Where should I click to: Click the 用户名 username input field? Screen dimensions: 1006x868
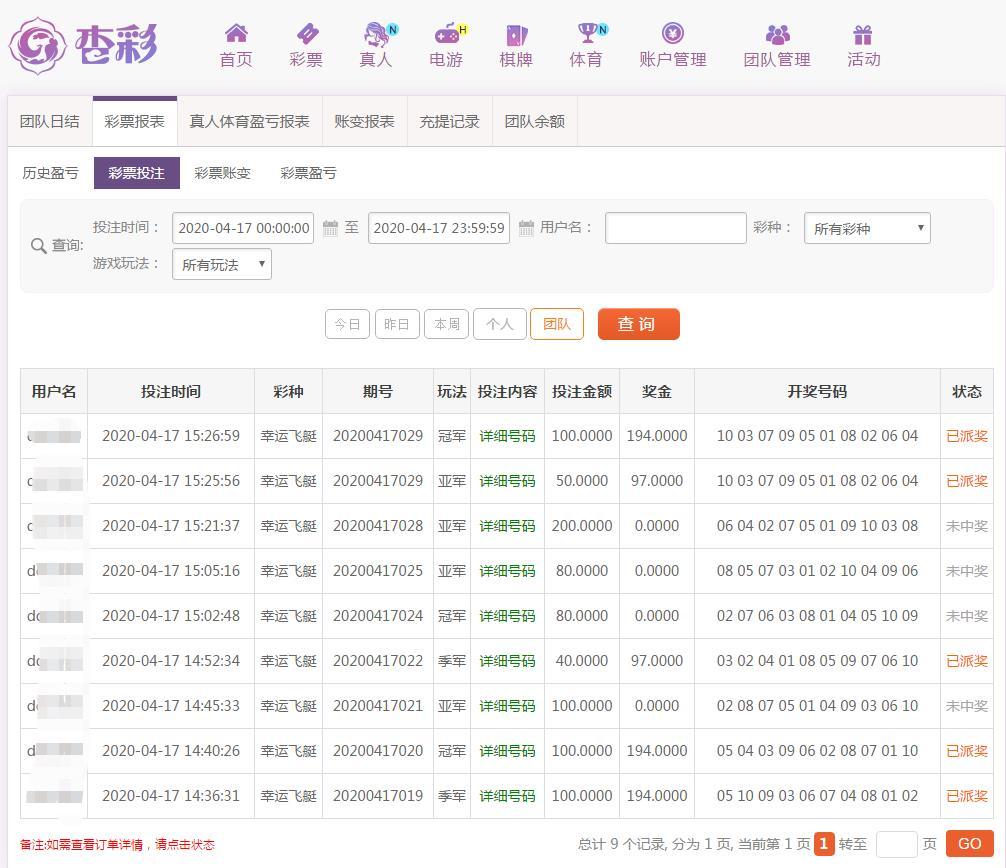point(676,228)
